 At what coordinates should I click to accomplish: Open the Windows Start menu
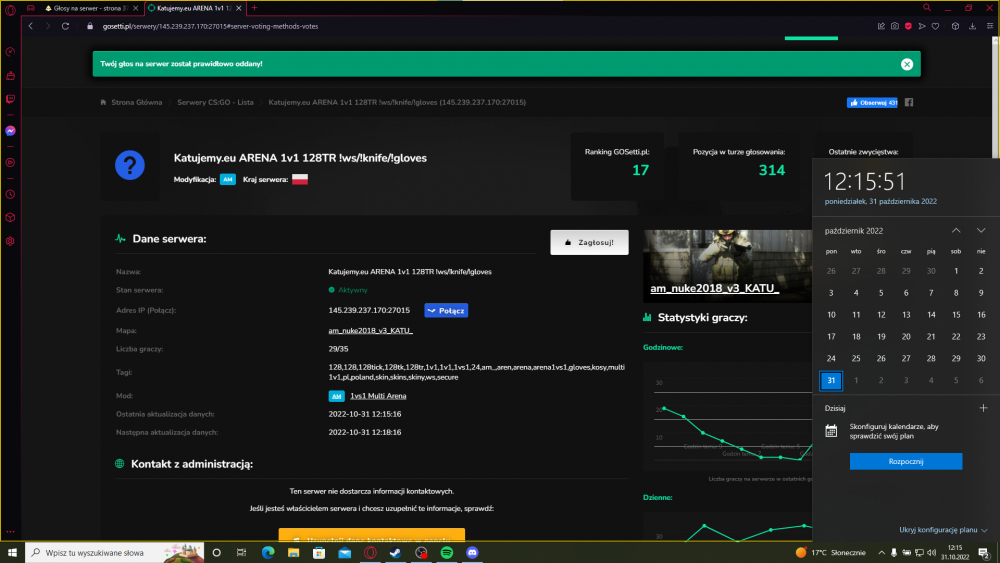pyautogui.click(x=12, y=552)
